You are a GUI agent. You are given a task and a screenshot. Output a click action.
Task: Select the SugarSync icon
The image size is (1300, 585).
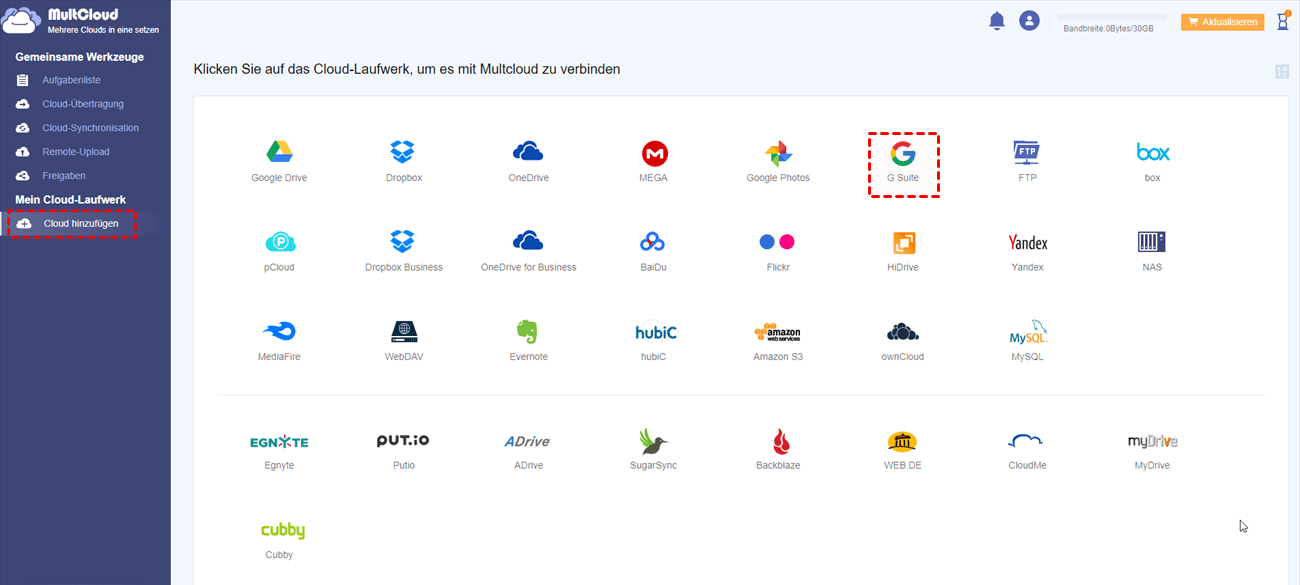point(653,441)
